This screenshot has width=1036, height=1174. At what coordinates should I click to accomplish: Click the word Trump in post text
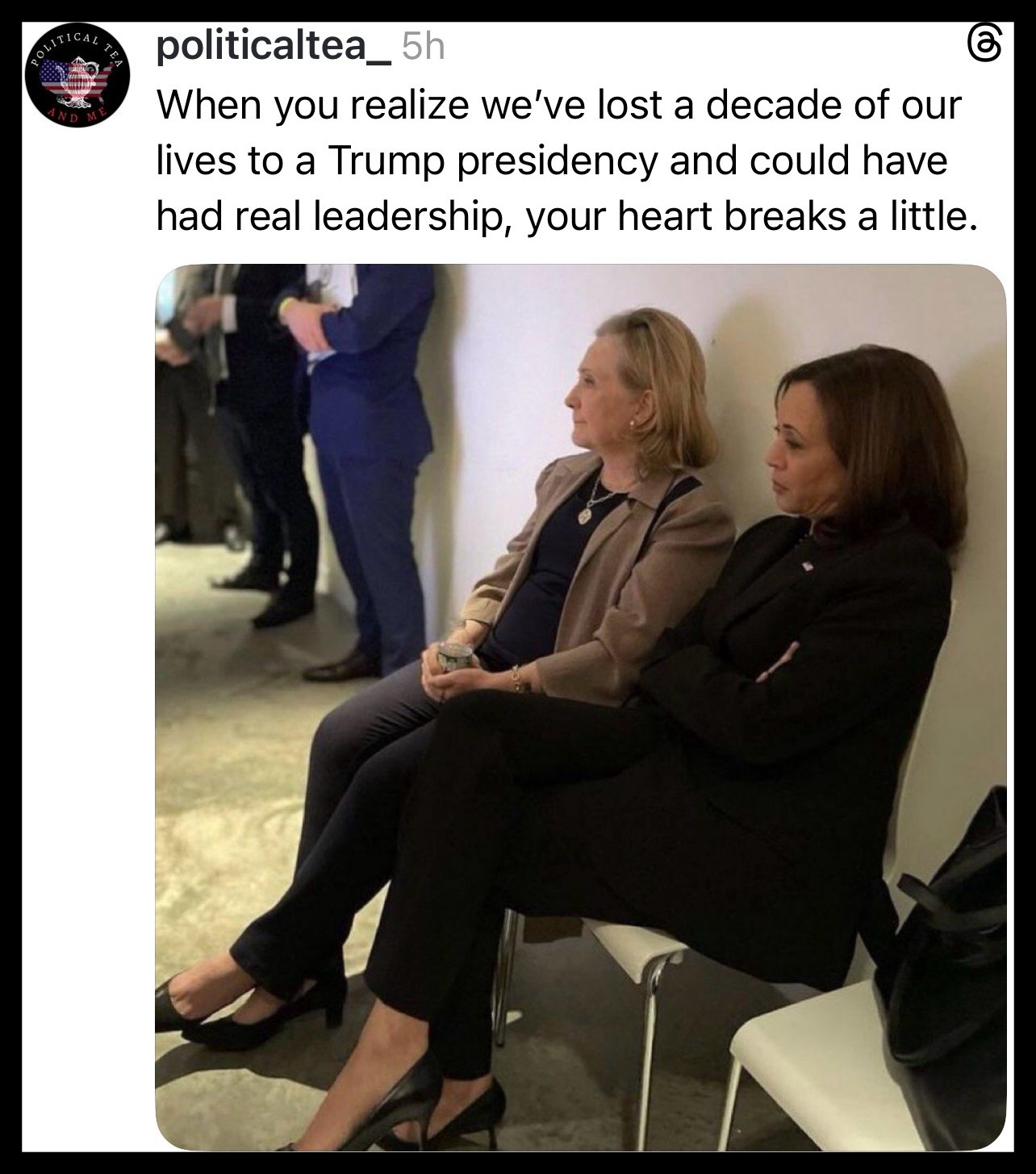(386, 160)
